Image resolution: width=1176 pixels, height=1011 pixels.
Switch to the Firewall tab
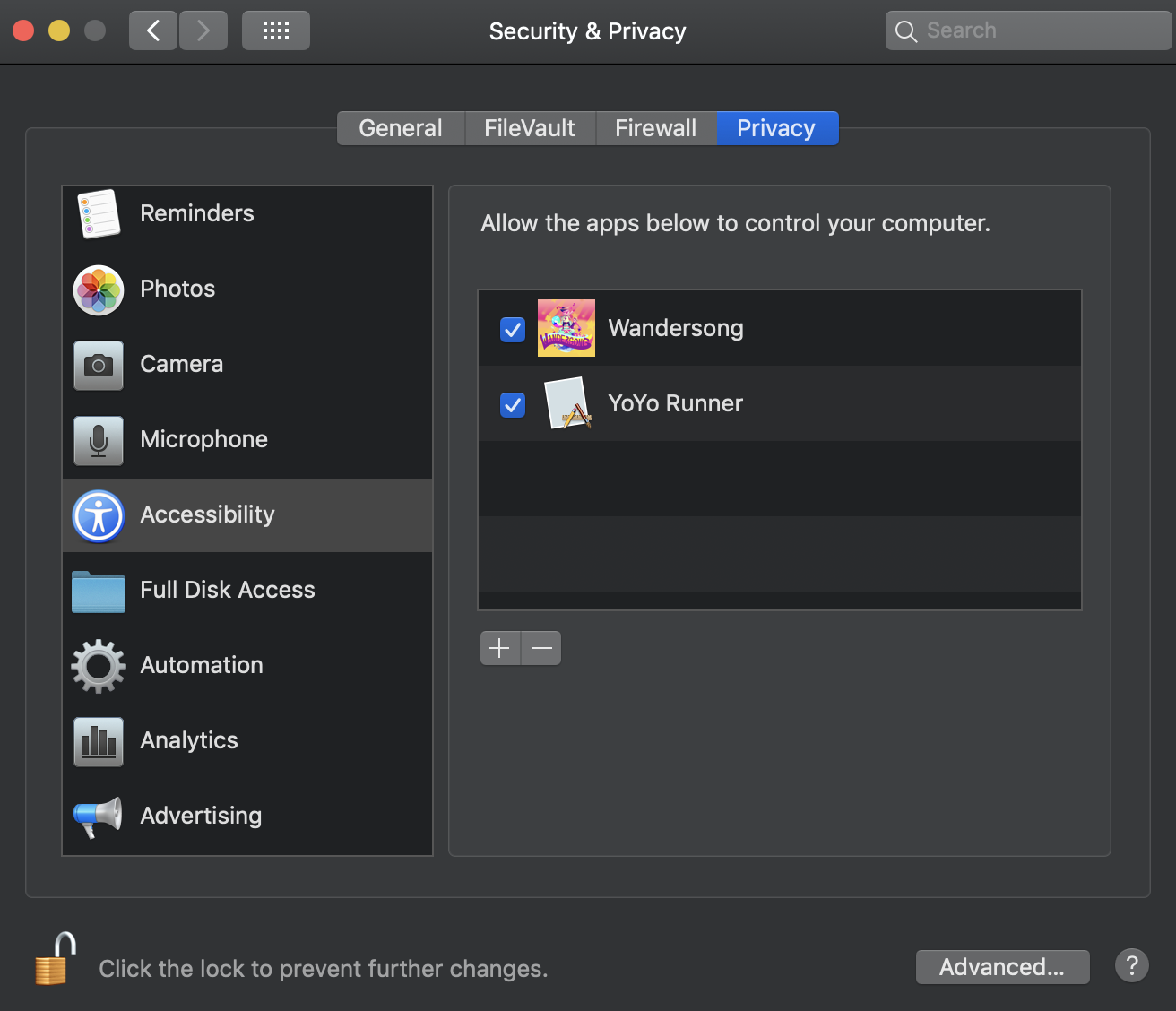pos(655,128)
